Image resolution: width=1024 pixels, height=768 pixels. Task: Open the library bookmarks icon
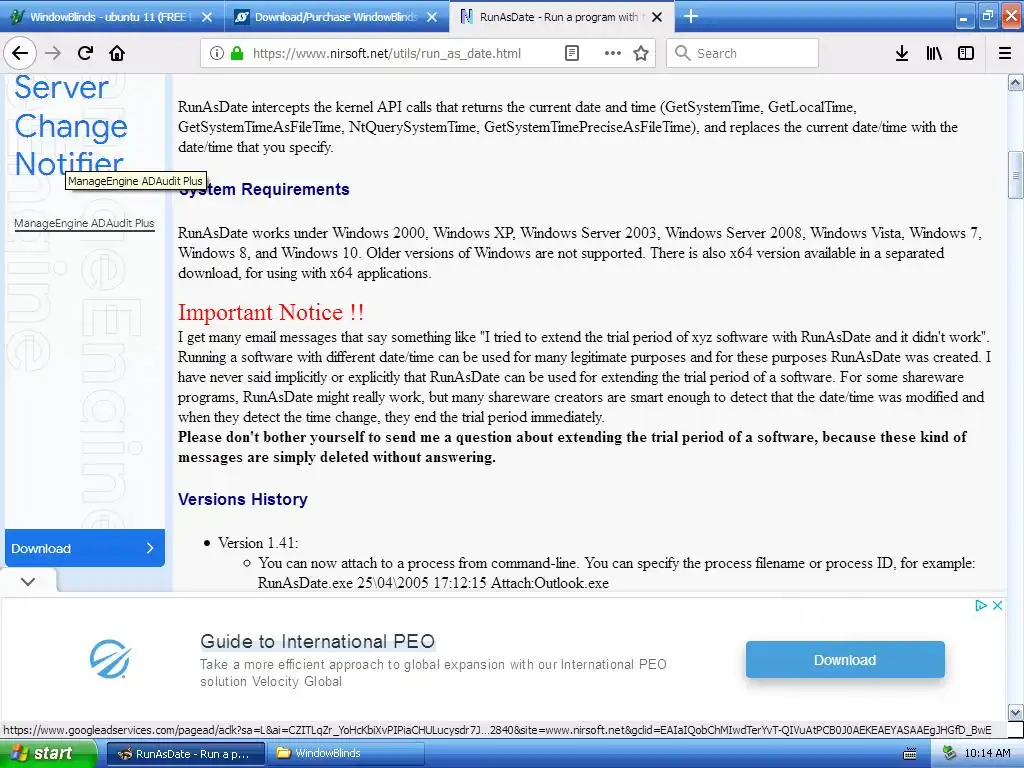[934, 53]
